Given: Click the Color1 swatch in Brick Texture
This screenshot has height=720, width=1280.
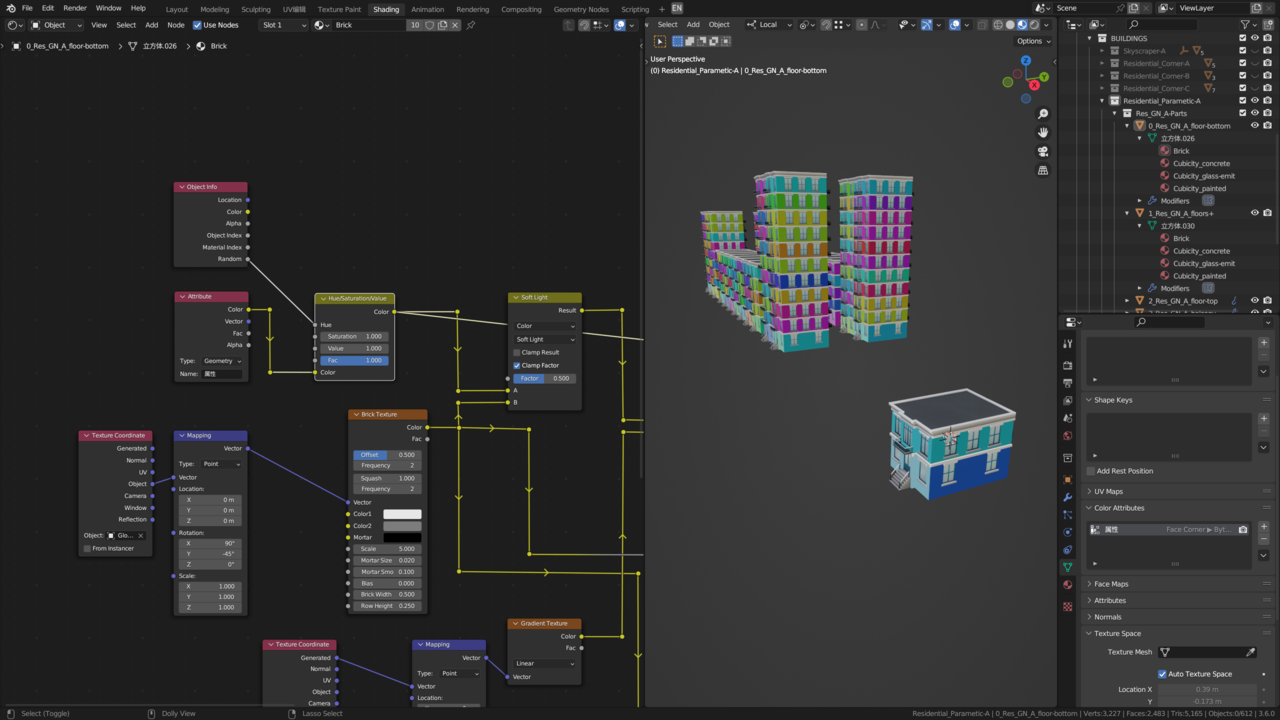Looking at the screenshot, I should (402, 514).
